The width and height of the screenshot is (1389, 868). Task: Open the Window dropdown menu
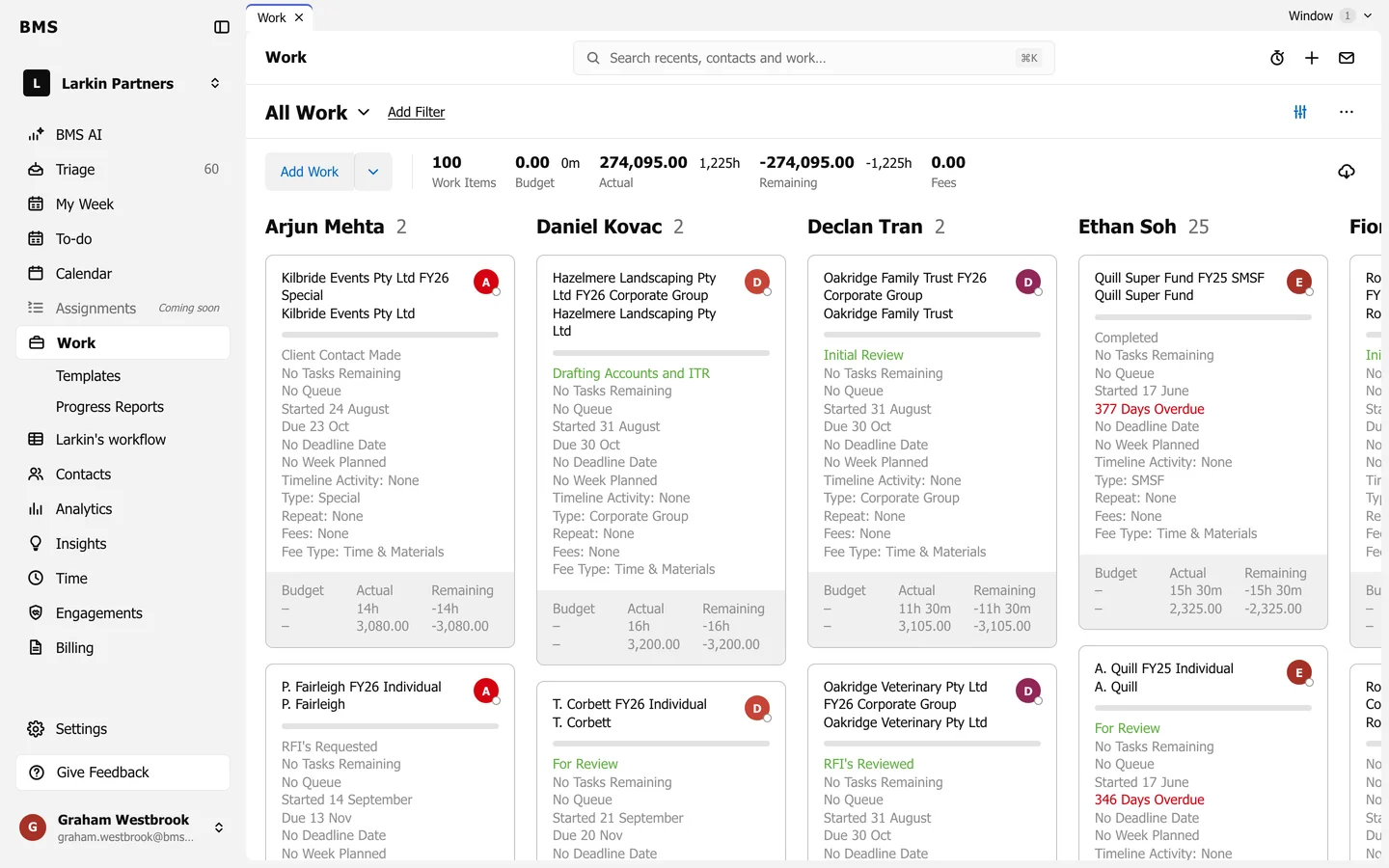click(1329, 15)
